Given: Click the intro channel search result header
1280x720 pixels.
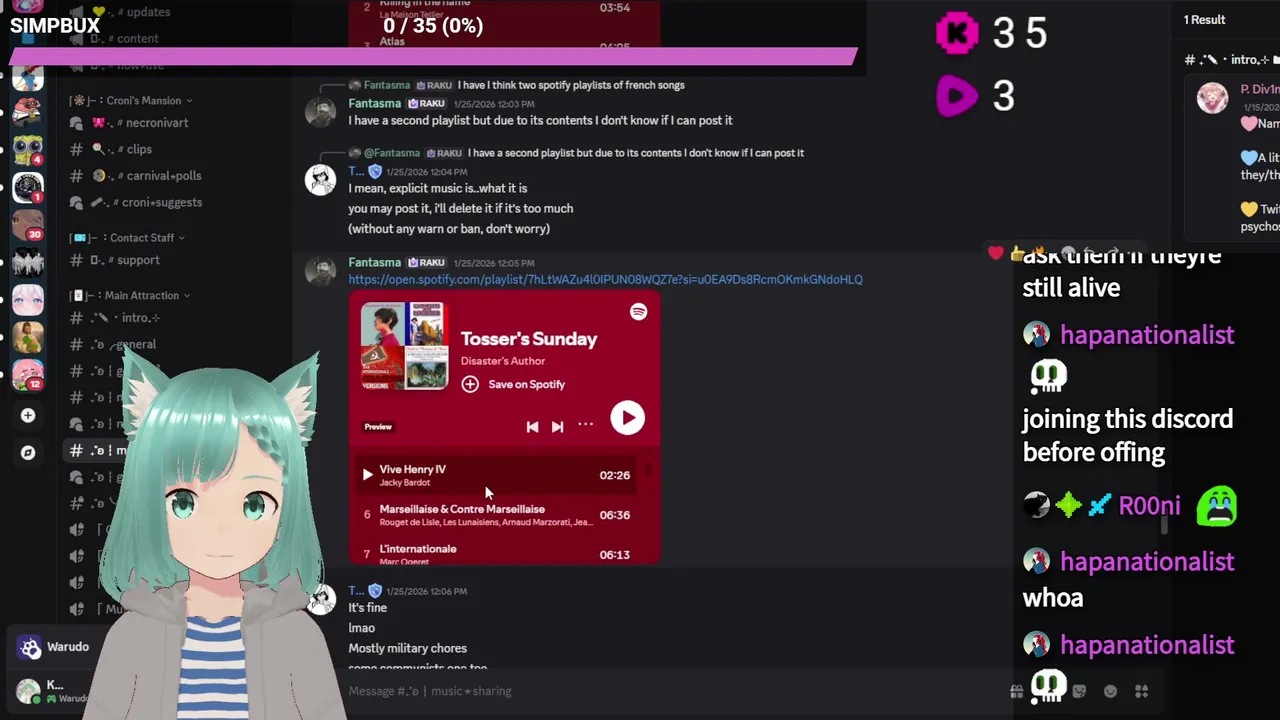Looking at the screenshot, I should click(1228, 60).
